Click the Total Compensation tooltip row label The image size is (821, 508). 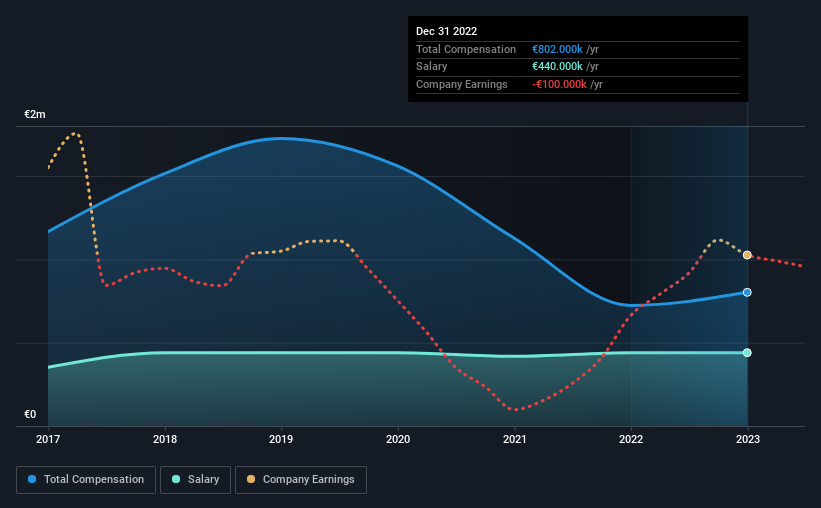[466, 49]
